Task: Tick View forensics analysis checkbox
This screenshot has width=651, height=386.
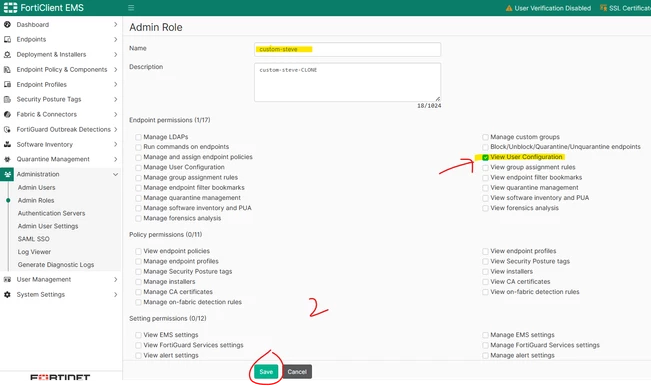Action: click(x=485, y=208)
